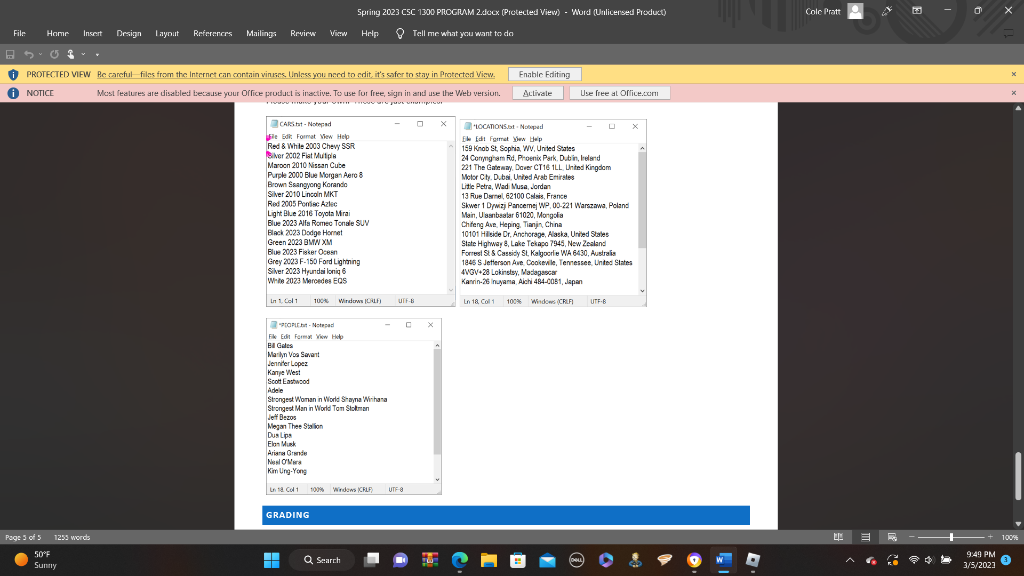Open the Dell app from taskbar
The height and width of the screenshot is (576, 1024).
tap(577, 560)
